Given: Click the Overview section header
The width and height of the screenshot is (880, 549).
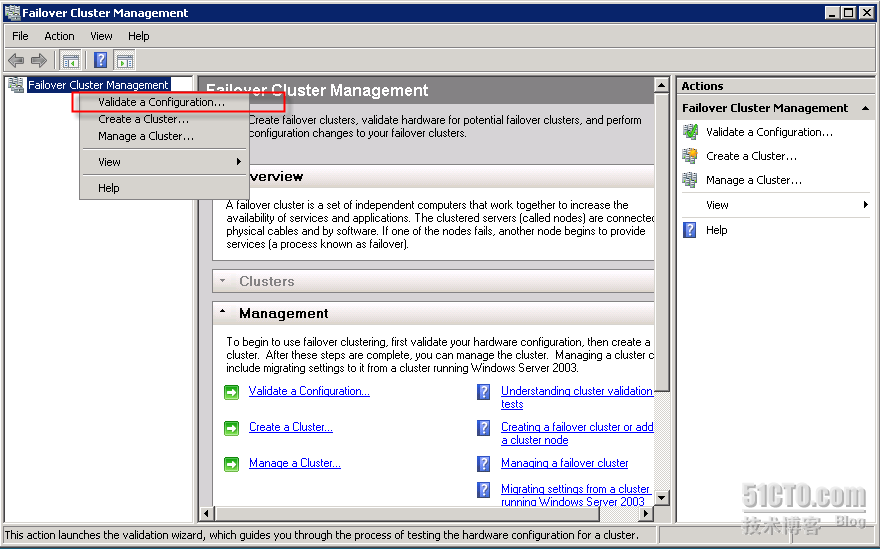Looking at the screenshot, I should (433, 176).
